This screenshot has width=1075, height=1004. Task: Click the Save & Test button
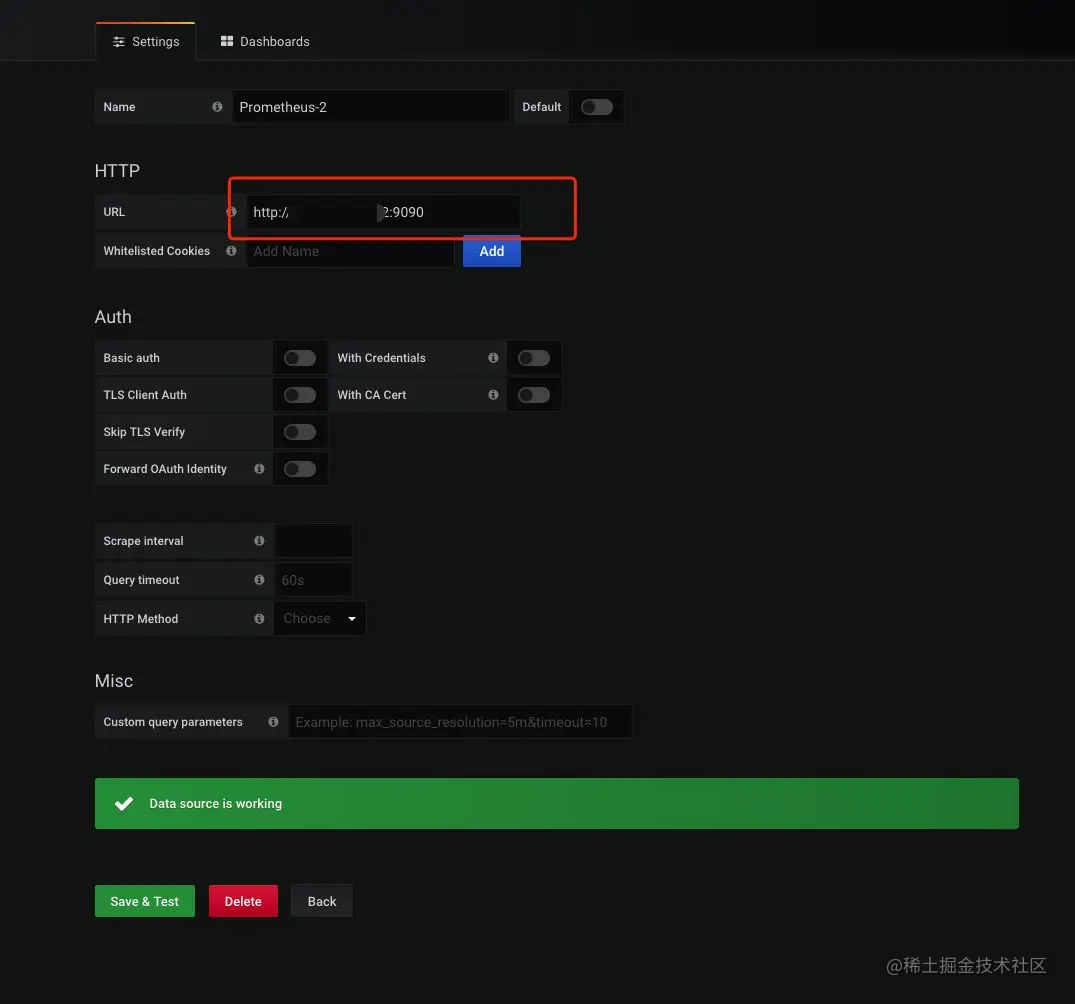(145, 901)
